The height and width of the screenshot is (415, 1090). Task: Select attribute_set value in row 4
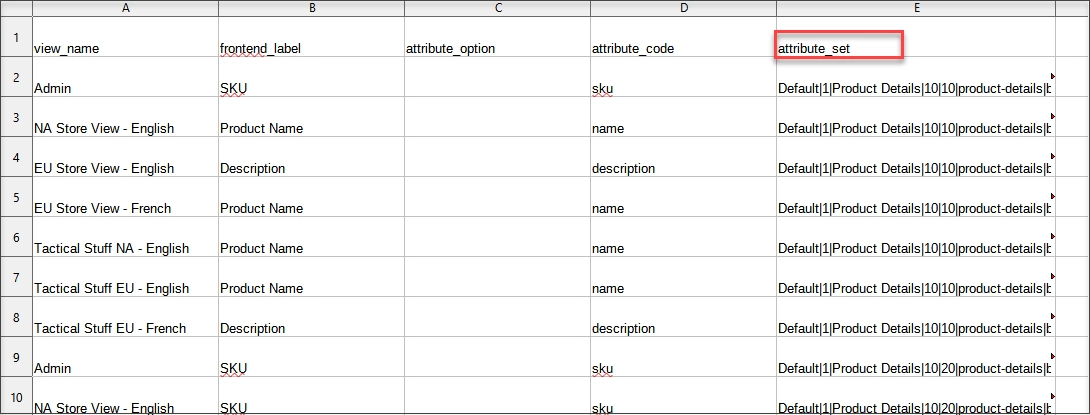(916, 156)
